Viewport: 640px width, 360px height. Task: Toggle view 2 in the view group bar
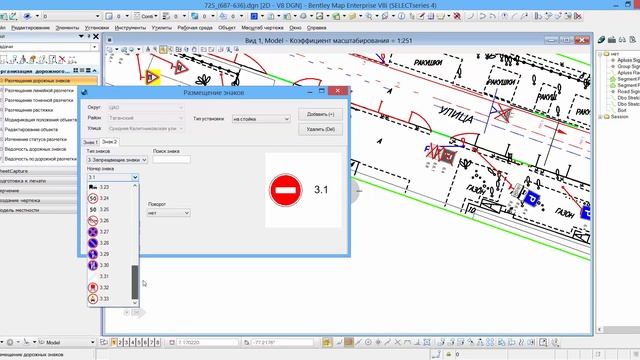120,342
